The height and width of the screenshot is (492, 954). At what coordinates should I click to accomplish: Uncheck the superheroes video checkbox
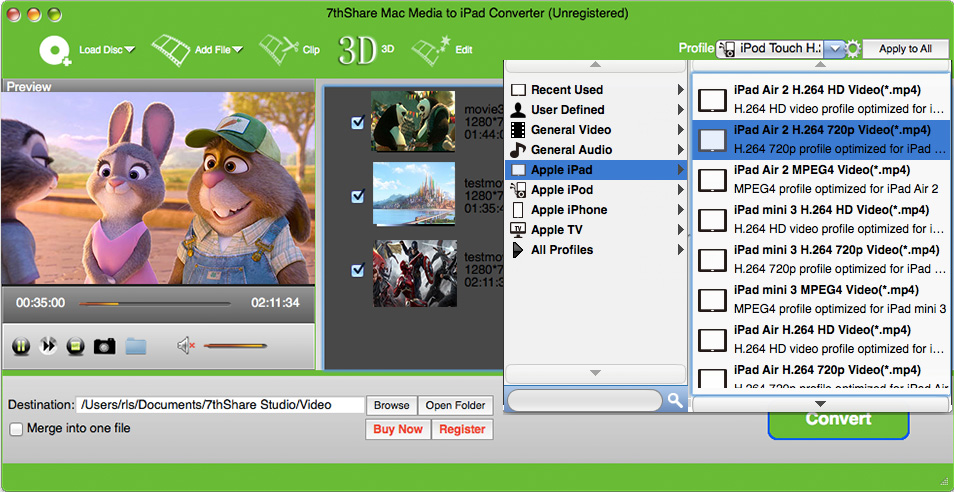pos(358,271)
